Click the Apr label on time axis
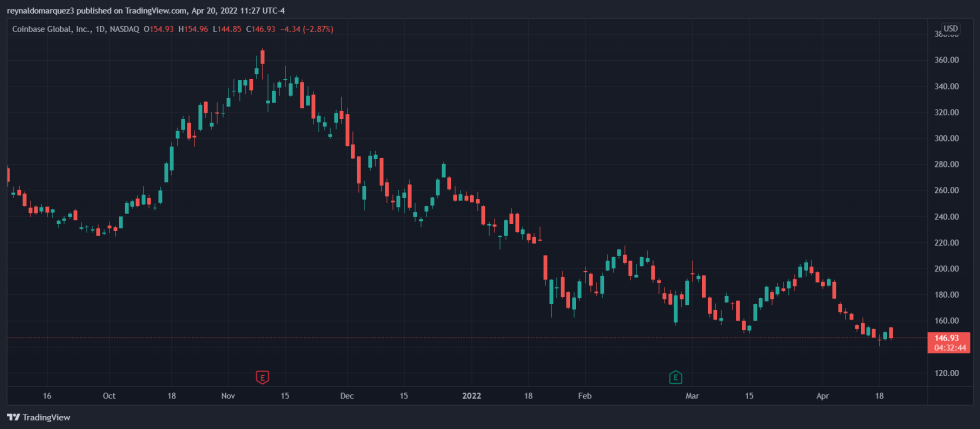 [x=823, y=396]
